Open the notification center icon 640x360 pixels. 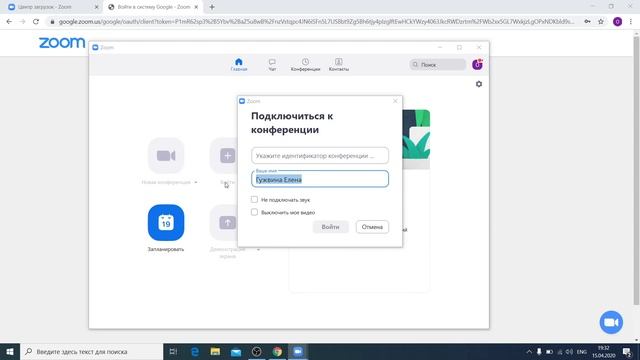(627, 351)
